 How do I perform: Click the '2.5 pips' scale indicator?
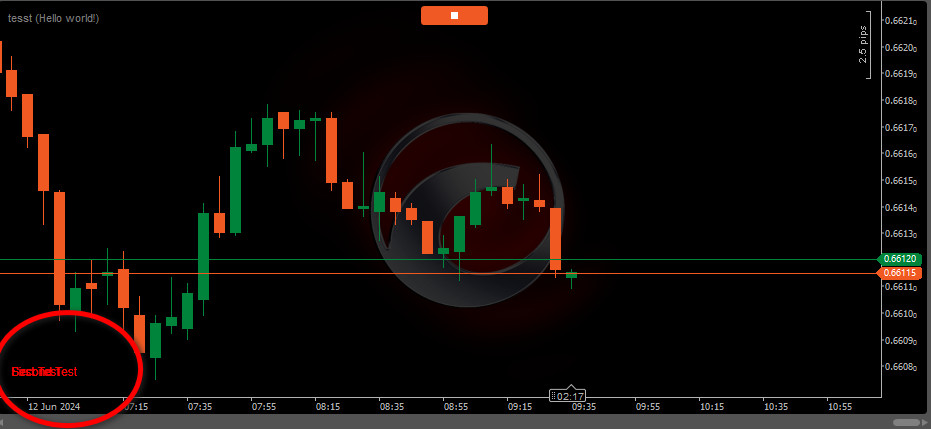coord(863,45)
